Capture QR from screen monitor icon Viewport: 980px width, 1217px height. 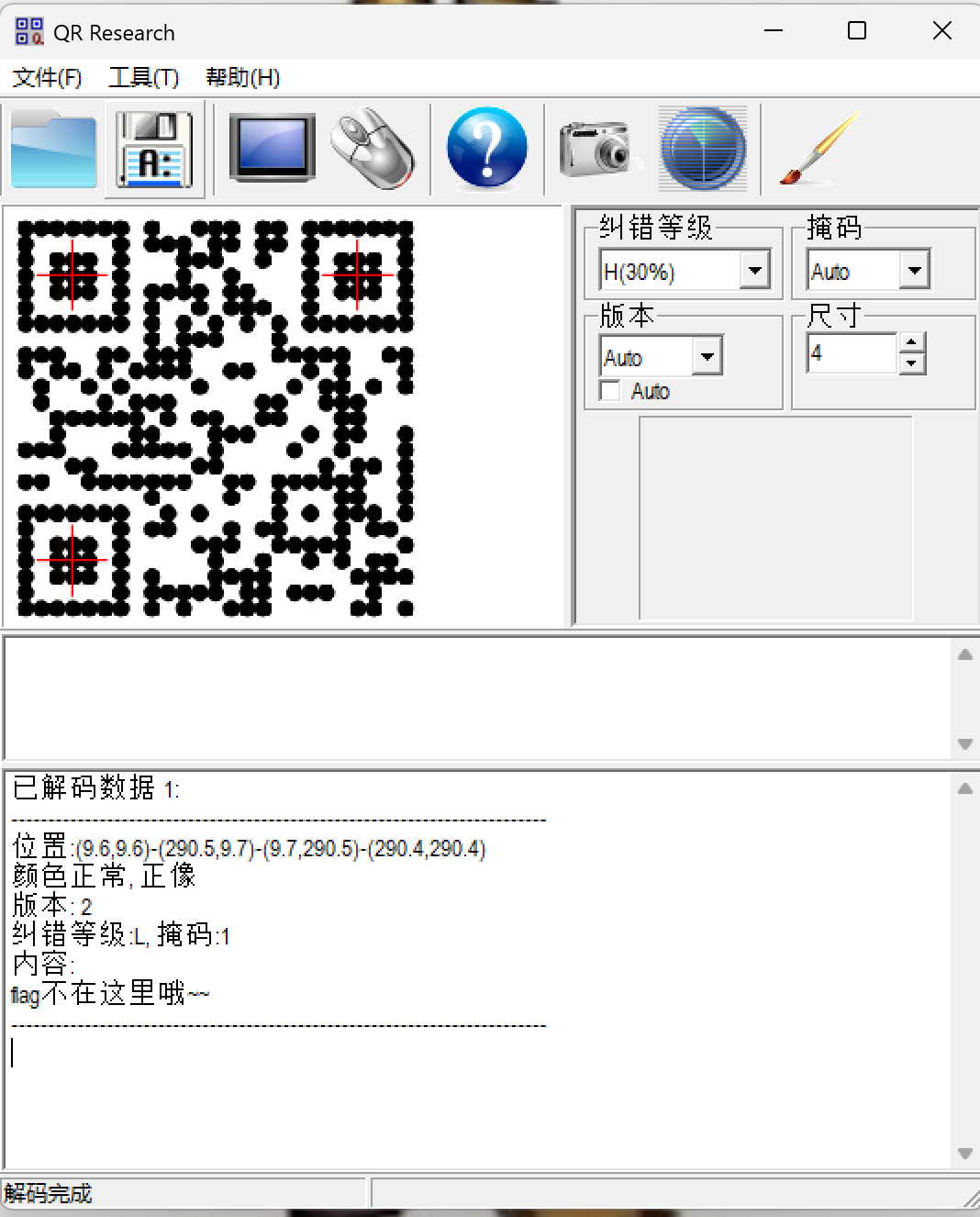pos(272,149)
